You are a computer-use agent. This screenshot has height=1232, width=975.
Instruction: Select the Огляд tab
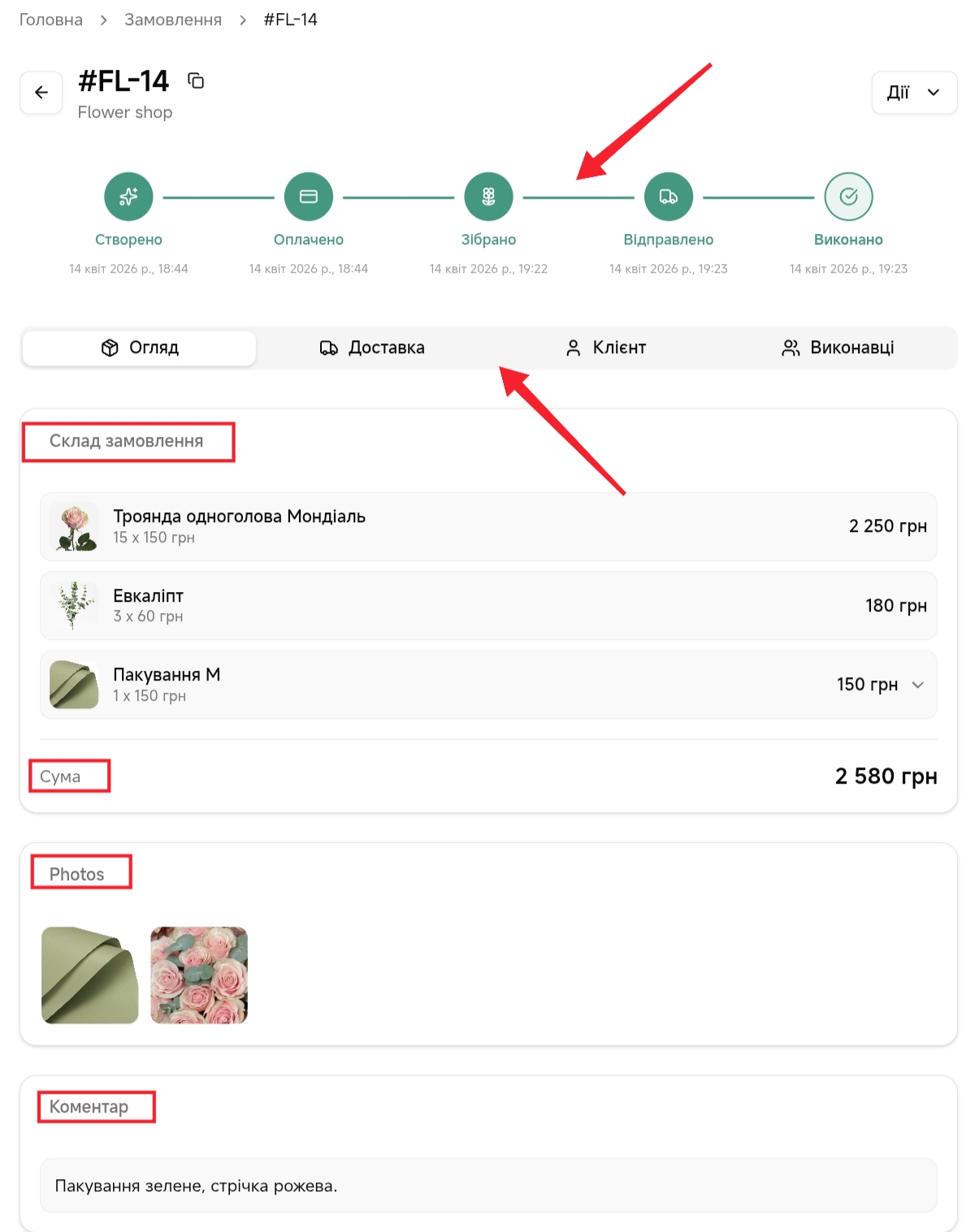click(x=140, y=348)
